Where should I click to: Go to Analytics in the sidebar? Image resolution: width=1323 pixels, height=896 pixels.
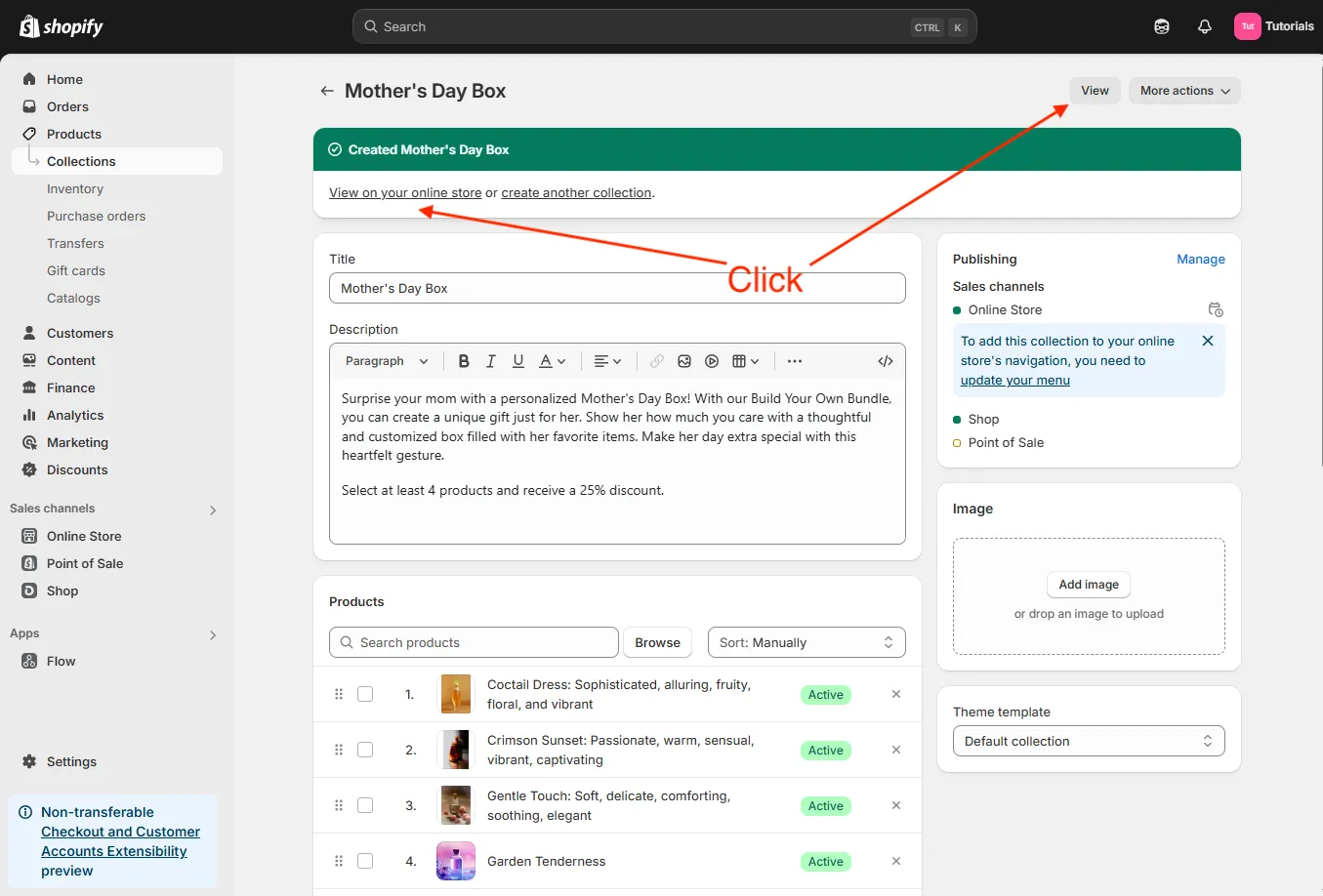pos(75,415)
